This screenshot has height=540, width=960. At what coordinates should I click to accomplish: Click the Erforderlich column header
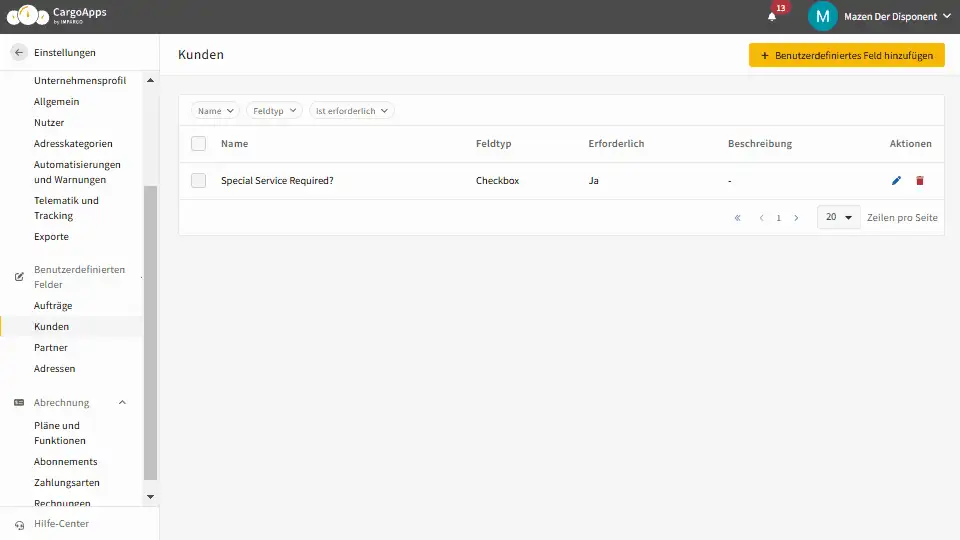pyautogui.click(x=616, y=144)
